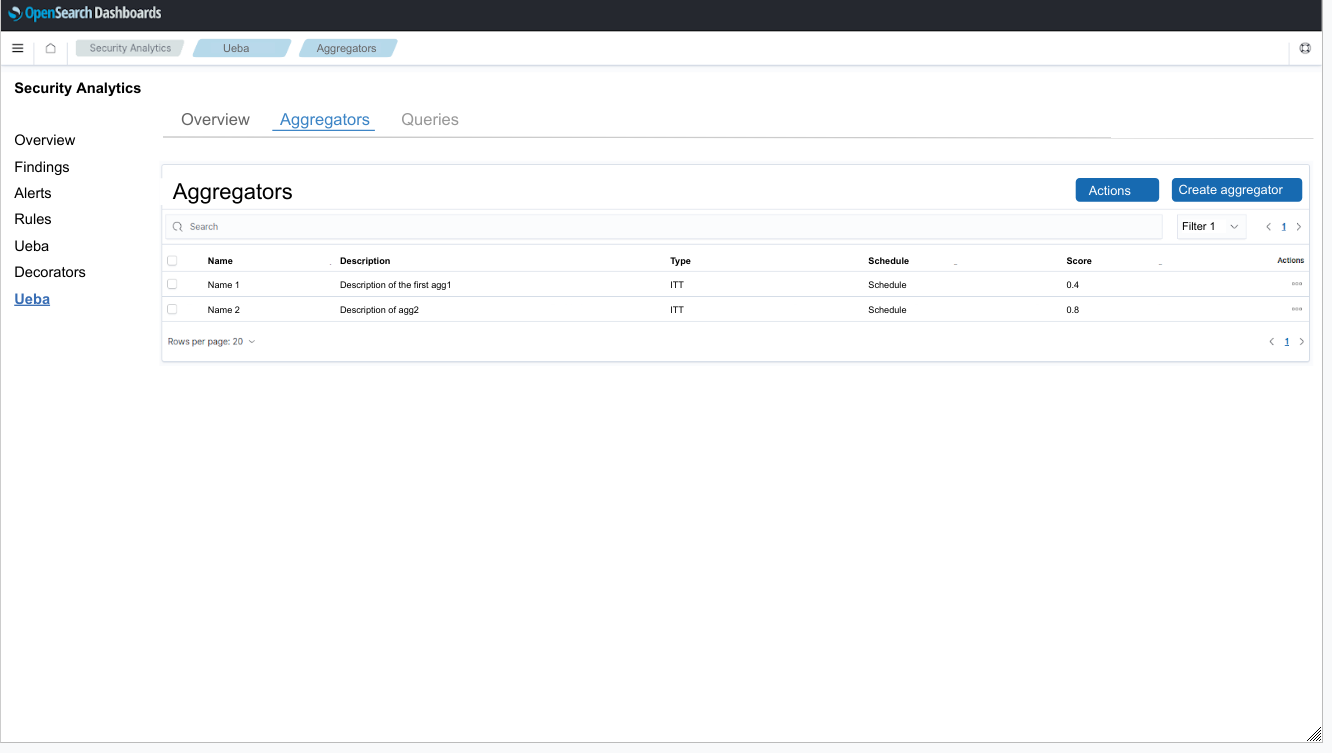Sort the table by the Score column
Viewport: 1332px width, 753px height.
[x=1079, y=261]
